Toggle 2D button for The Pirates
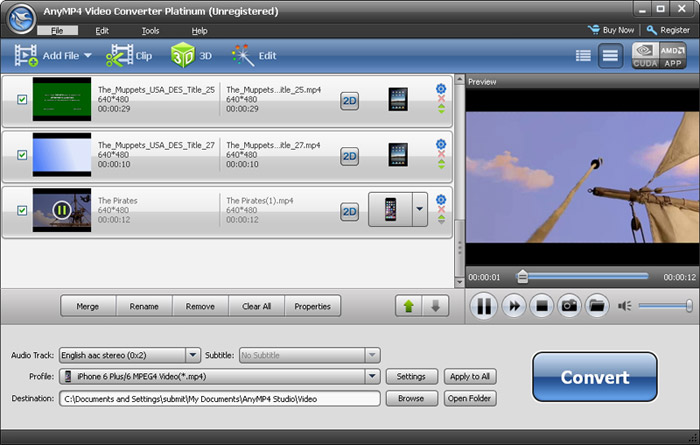 pyautogui.click(x=349, y=212)
